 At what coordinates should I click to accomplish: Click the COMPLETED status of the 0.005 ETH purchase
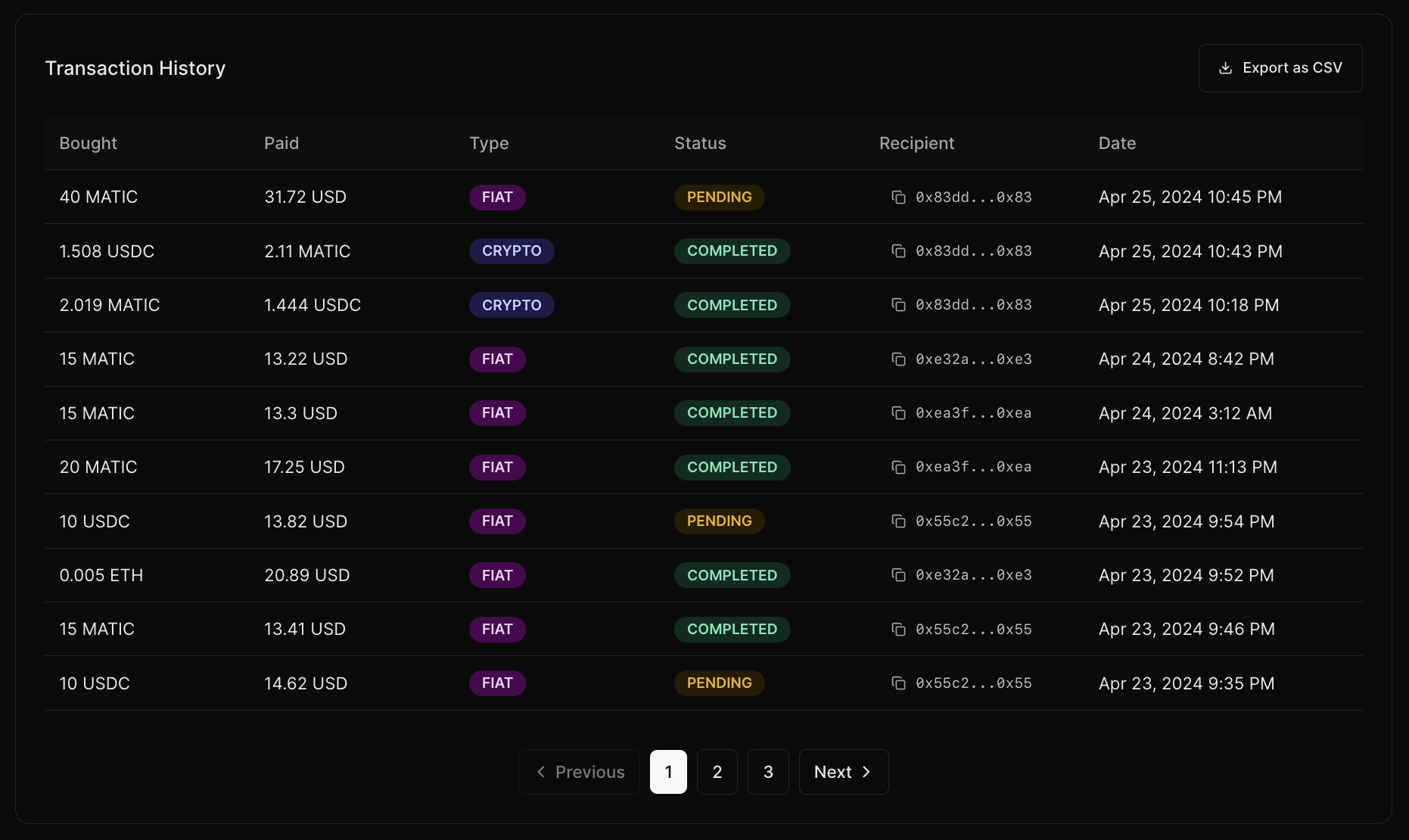[732, 575]
